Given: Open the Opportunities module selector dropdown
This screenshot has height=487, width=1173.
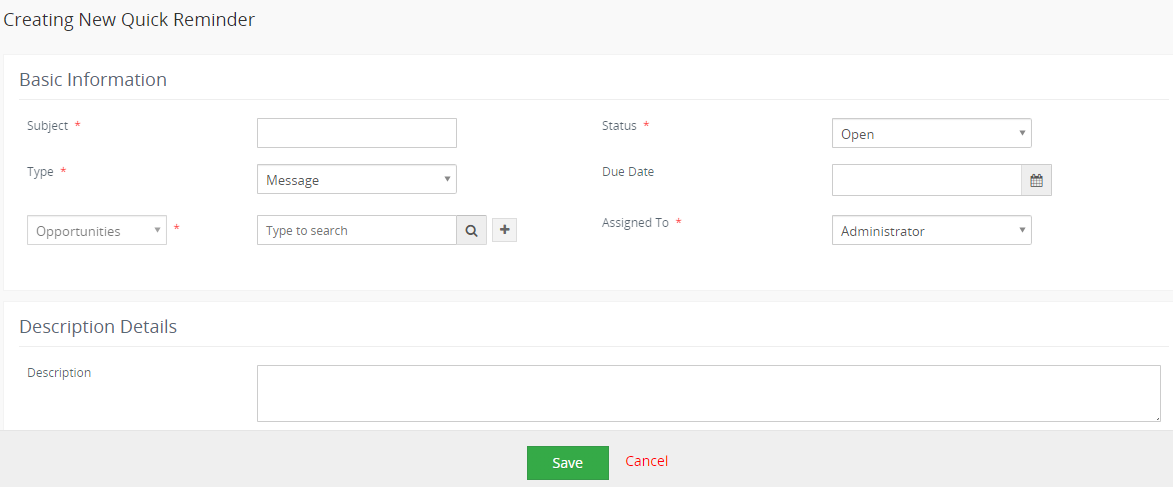Looking at the screenshot, I should (x=96, y=231).
